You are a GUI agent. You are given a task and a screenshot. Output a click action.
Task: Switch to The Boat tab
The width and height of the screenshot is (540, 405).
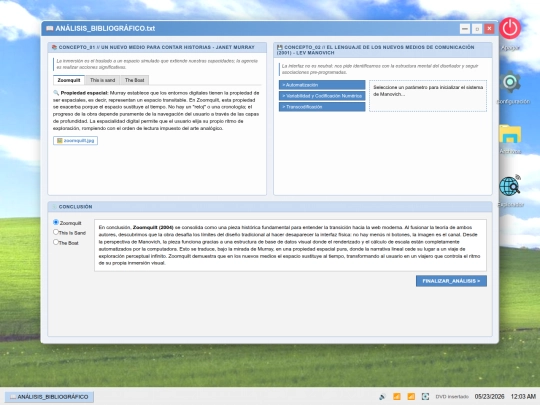coord(134,80)
